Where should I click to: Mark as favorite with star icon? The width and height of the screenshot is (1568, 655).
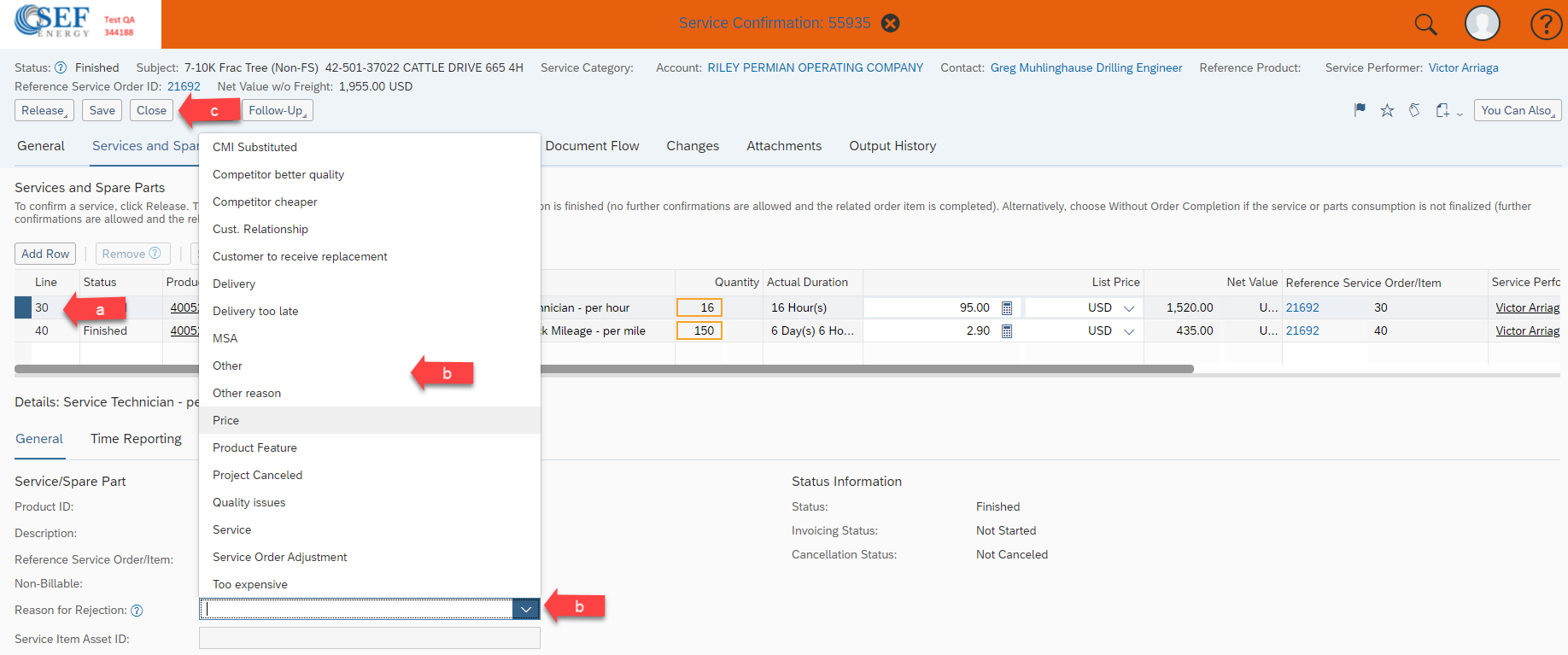[1387, 110]
